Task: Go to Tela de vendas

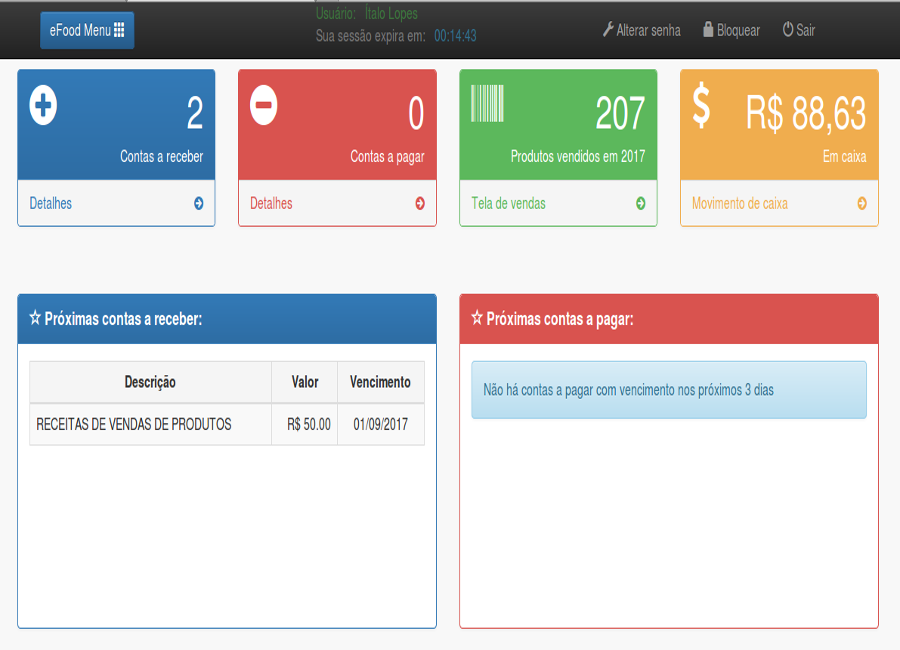Action: click(508, 203)
